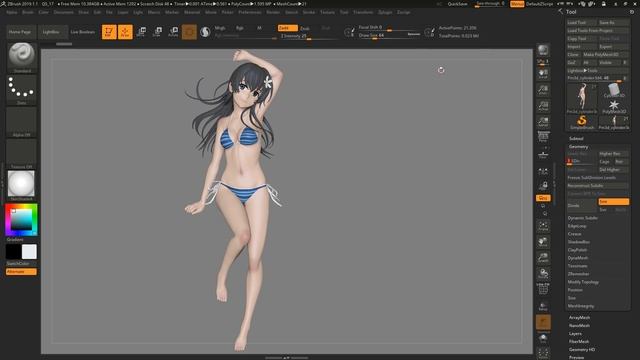The height and width of the screenshot is (360, 640).
Task: Open the Dots stroke picker
Action: [22, 90]
